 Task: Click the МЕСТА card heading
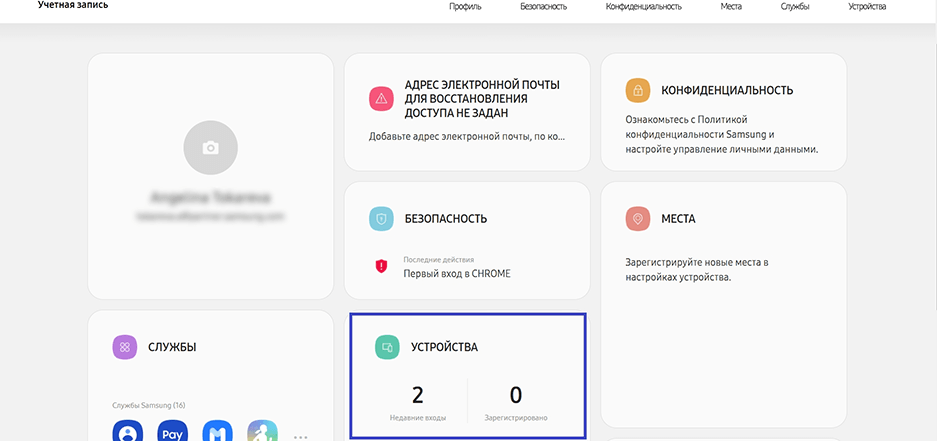(678, 219)
